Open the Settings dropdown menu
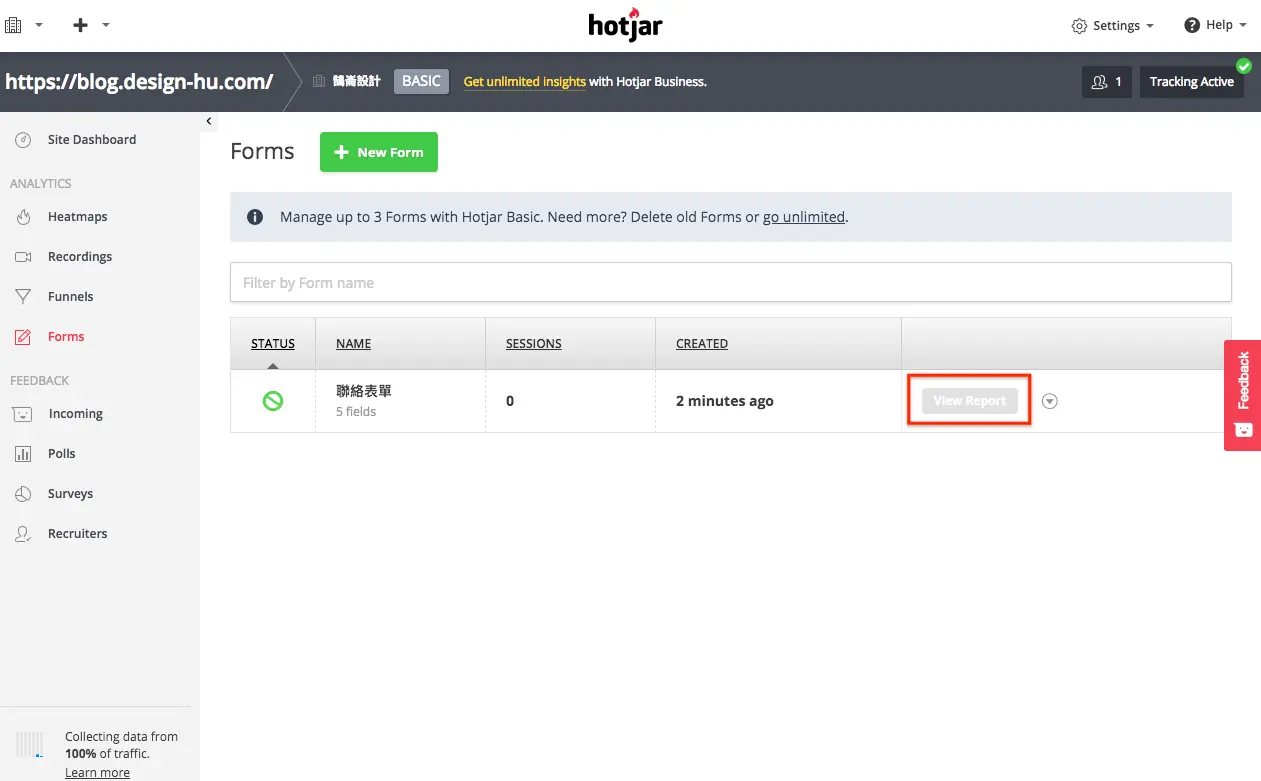This screenshot has width=1261, height=781. pos(1112,26)
